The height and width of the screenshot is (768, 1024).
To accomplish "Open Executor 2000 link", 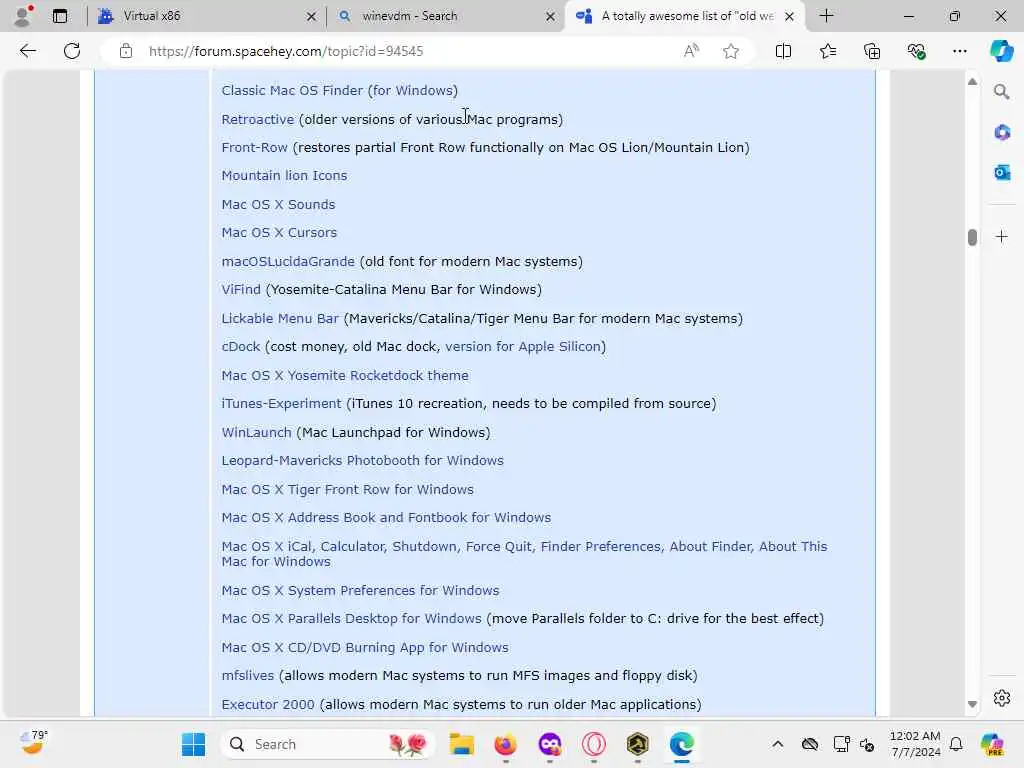I will coord(268,704).
